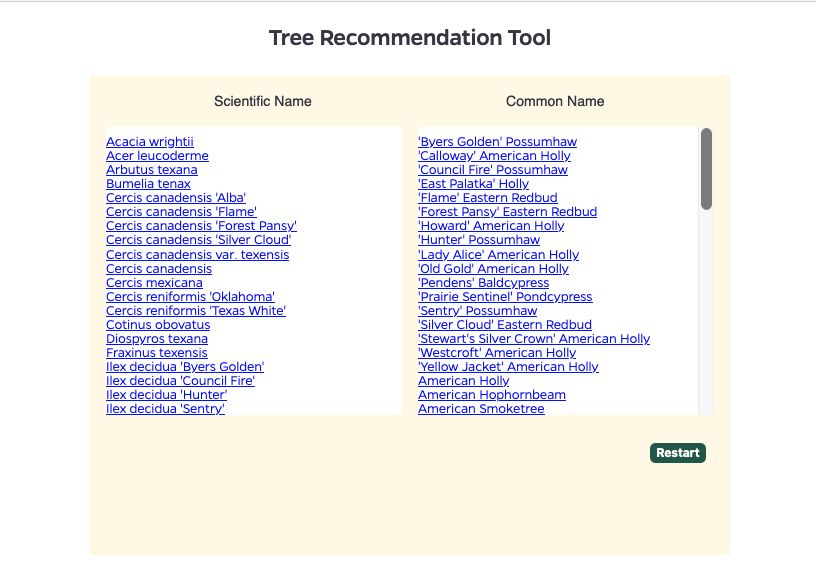
Task: Choose 'Stewart's Silver Crown' American Holly
Action: click(x=534, y=339)
